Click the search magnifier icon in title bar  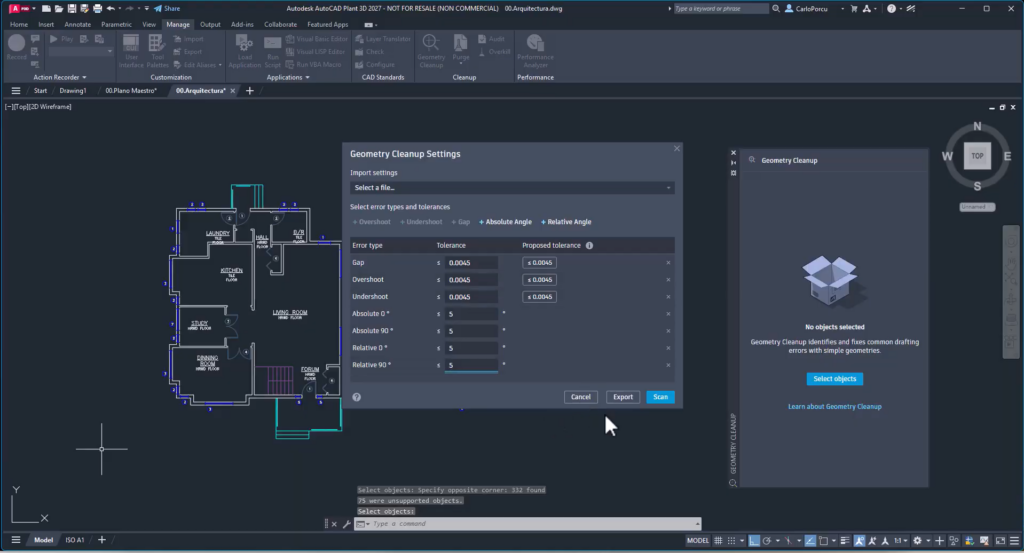click(776, 8)
